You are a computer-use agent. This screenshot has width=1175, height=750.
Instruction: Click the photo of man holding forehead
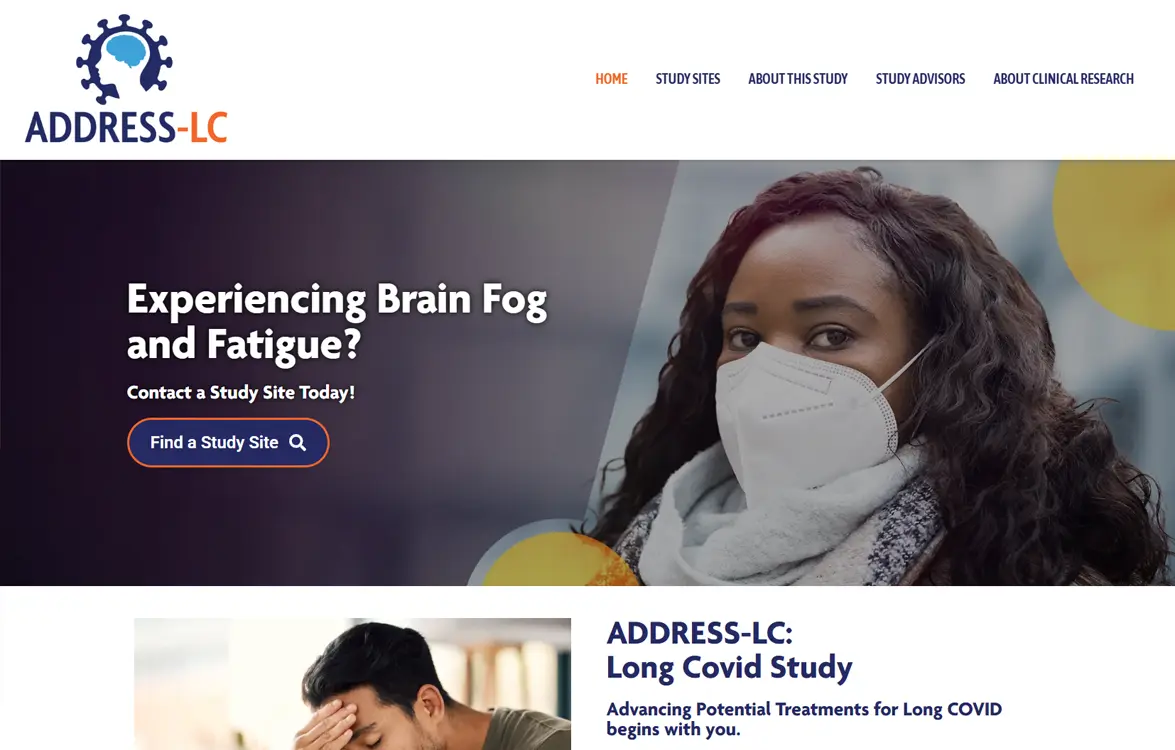pyautogui.click(x=352, y=684)
